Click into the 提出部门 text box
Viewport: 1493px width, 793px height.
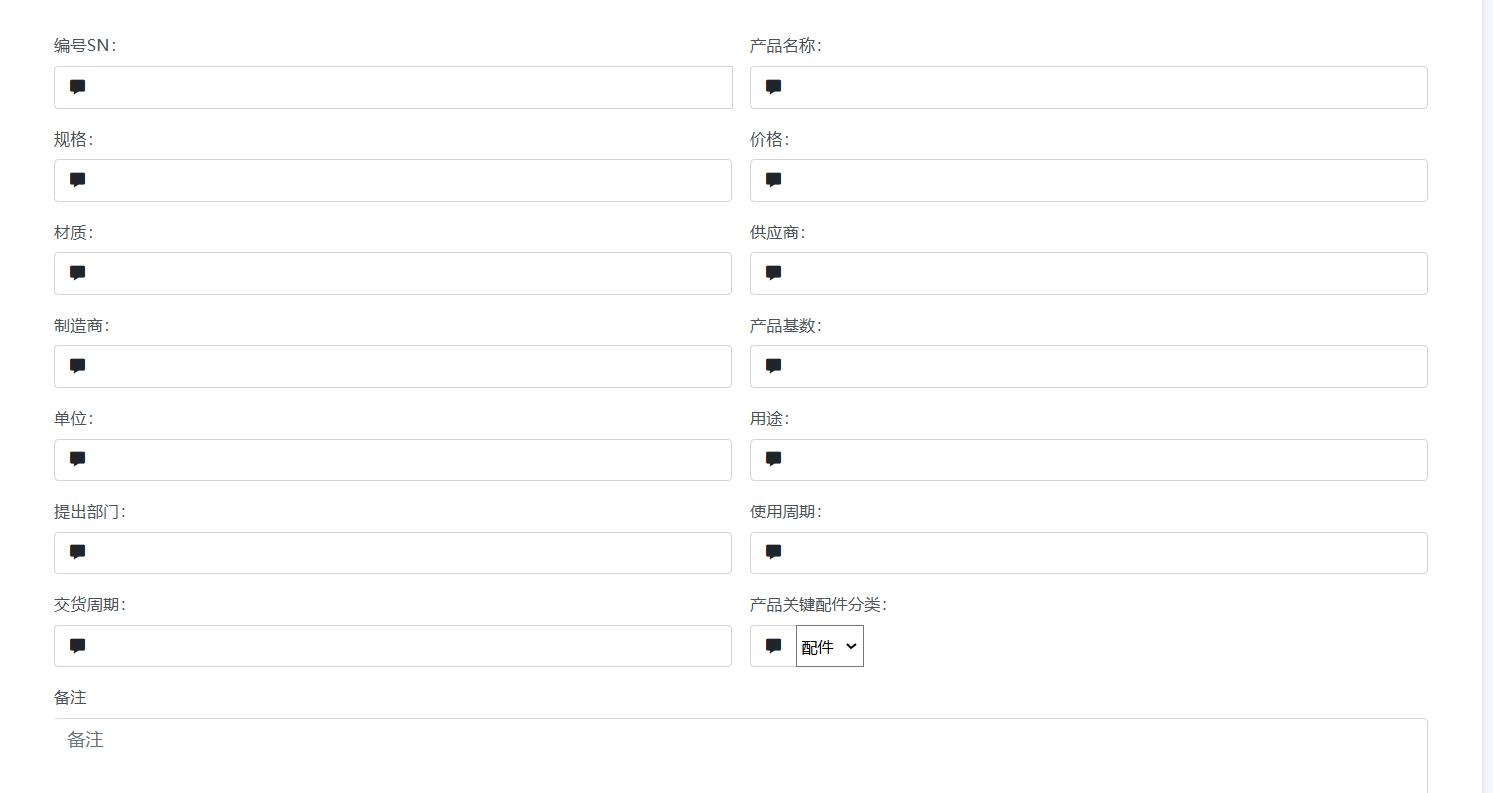410,553
